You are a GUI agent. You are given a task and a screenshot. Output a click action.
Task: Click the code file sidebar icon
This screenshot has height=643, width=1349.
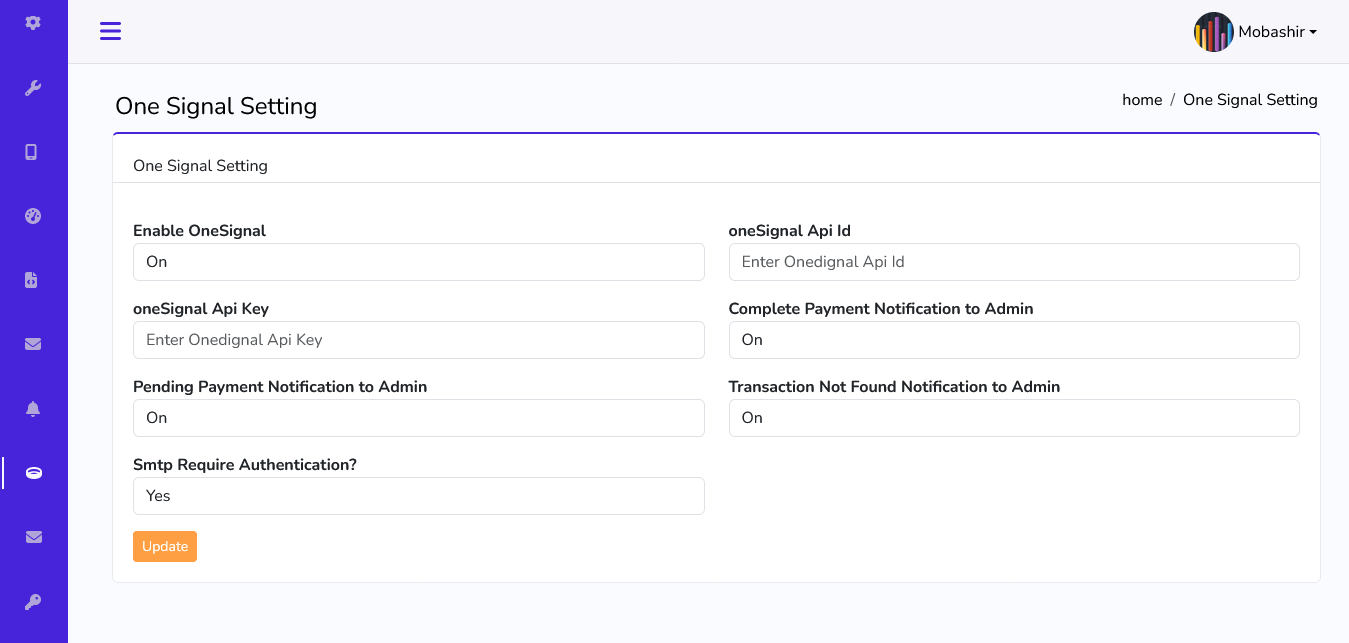coord(33,280)
